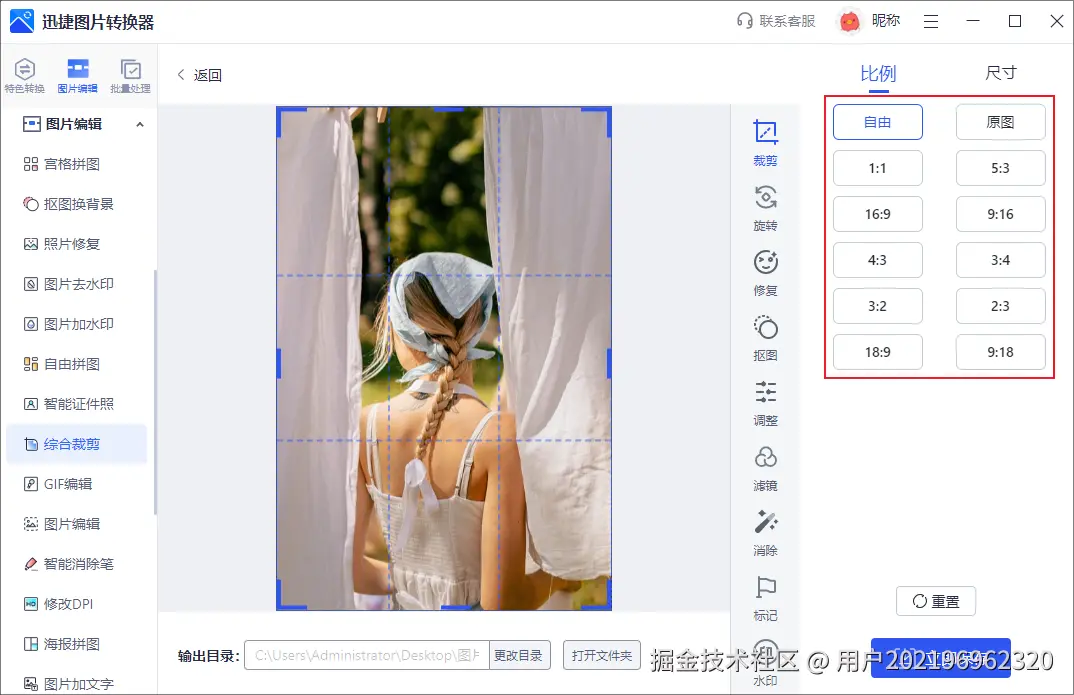Select the 标记 marker tool
Screen dimensions: 1074x695
tap(765, 598)
